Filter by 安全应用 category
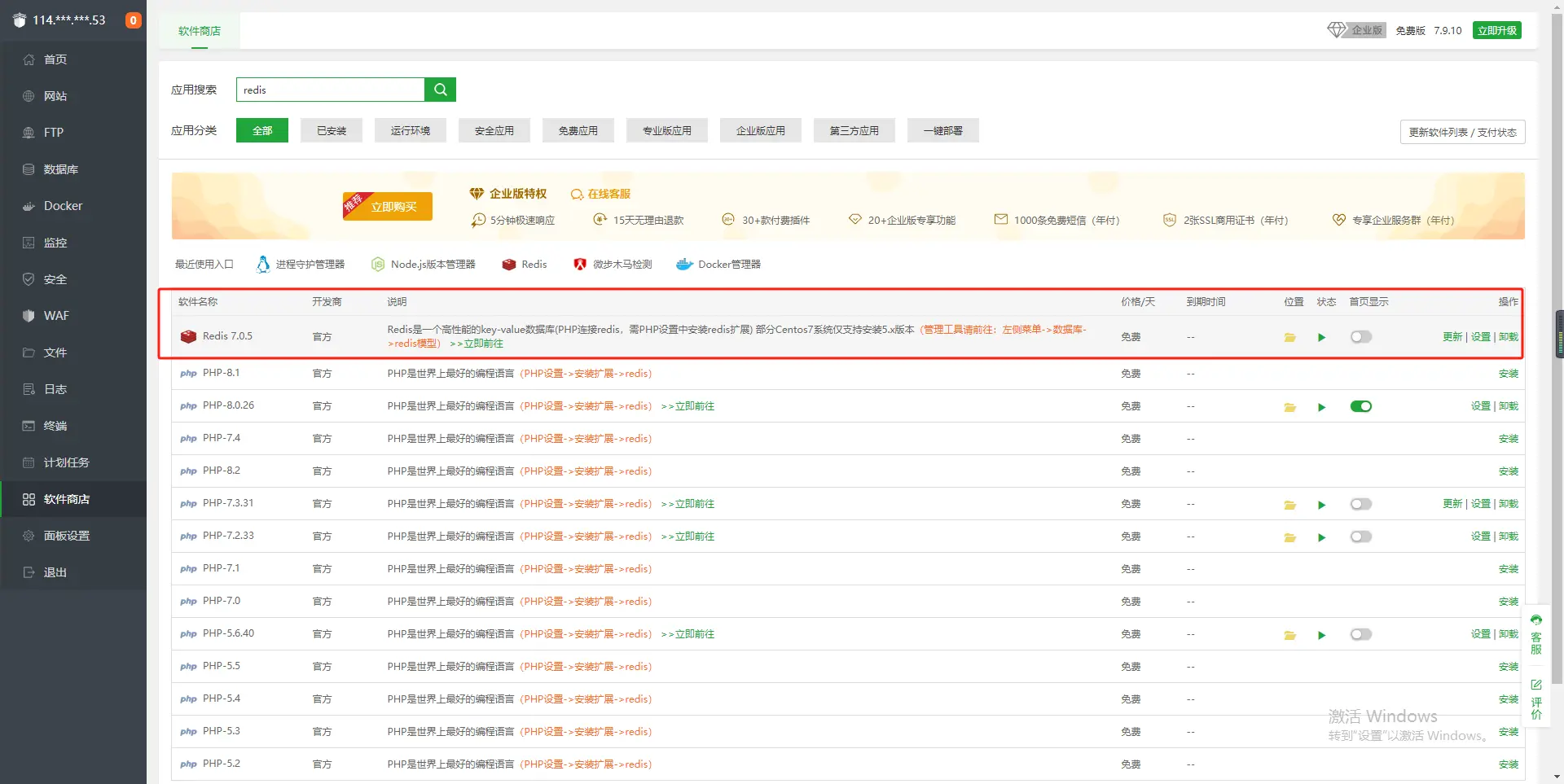The width and height of the screenshot is (1564, 784). point(494,130)
